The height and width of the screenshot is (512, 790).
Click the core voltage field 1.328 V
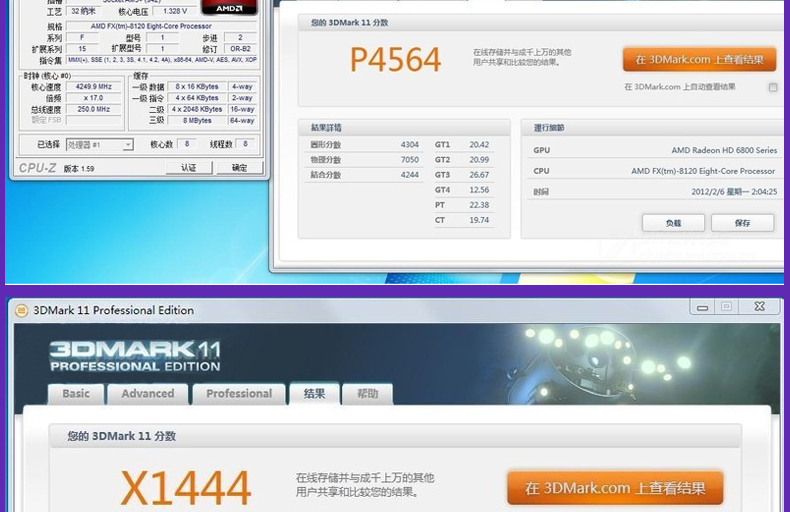tap(174, 11)
